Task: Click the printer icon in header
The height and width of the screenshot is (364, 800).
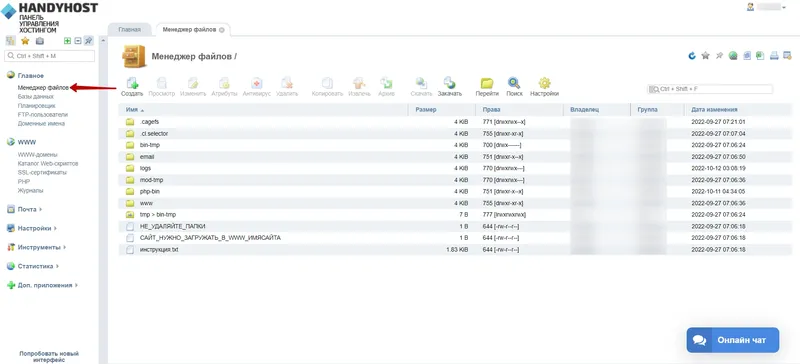Action: pyautogui.click(x=774, y=56)
